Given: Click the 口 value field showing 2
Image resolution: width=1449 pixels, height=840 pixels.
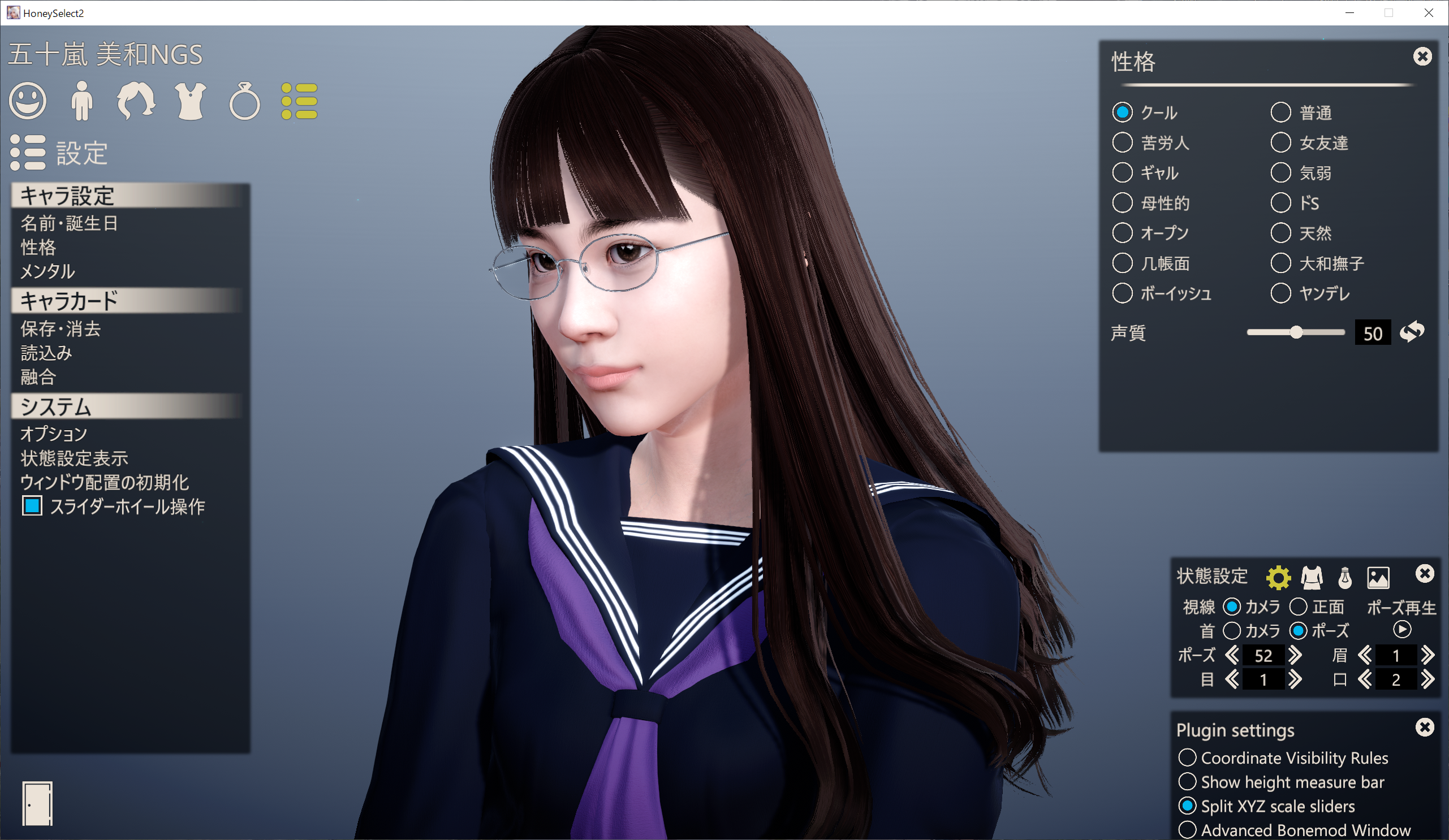Looking at the screenshot, I should tap(1395, 679).
